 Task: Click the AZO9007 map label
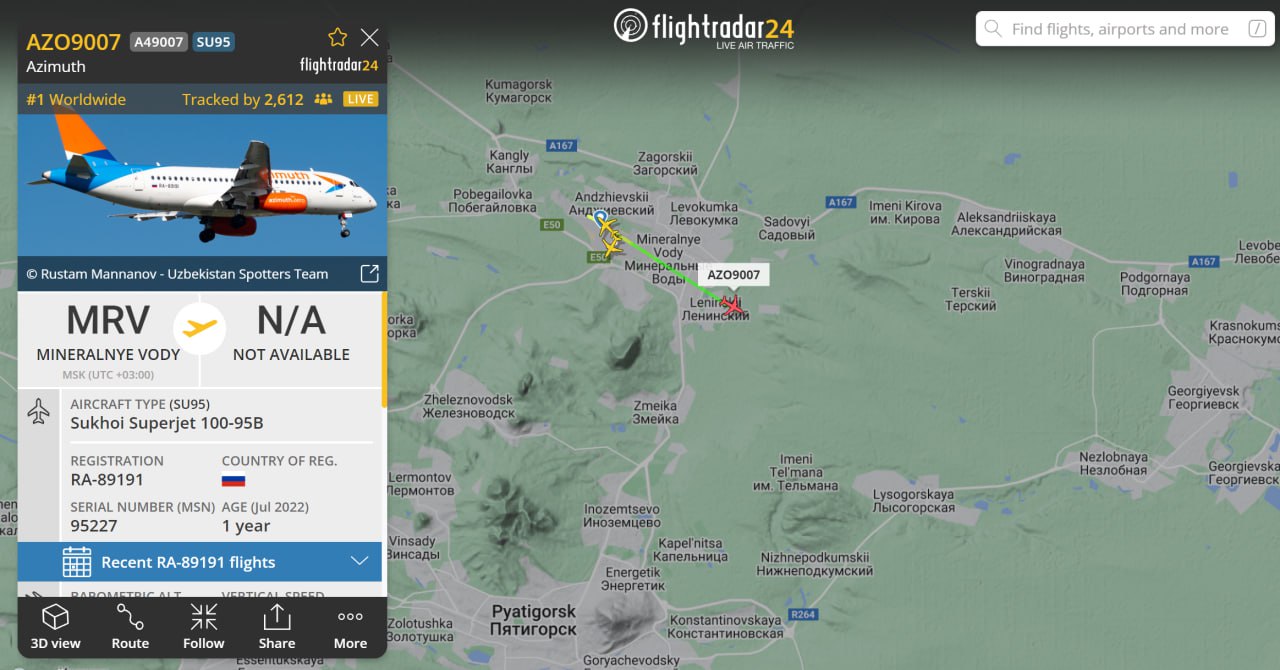[x=733, y=275]
